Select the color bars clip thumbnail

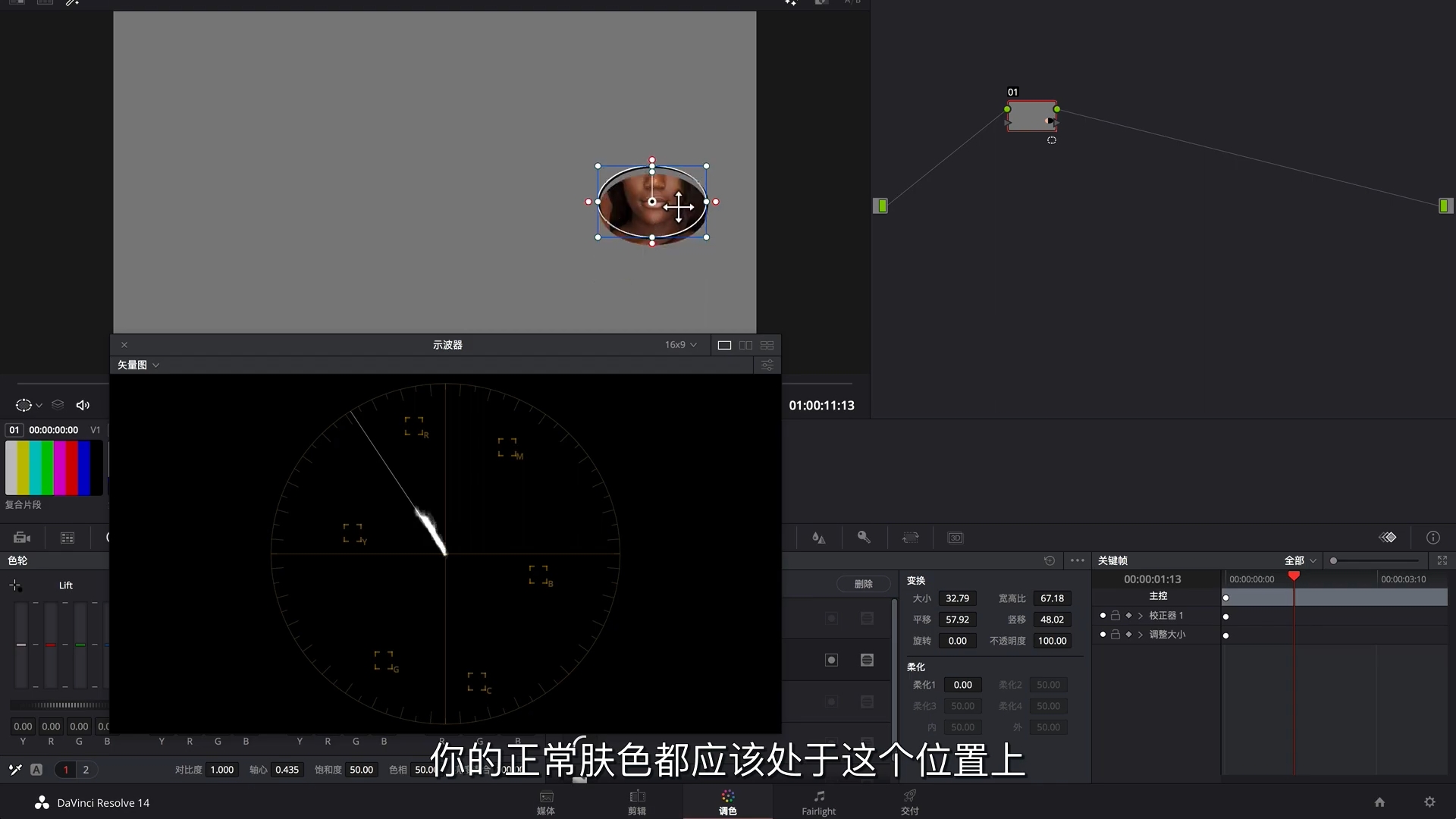coord(54,468)
